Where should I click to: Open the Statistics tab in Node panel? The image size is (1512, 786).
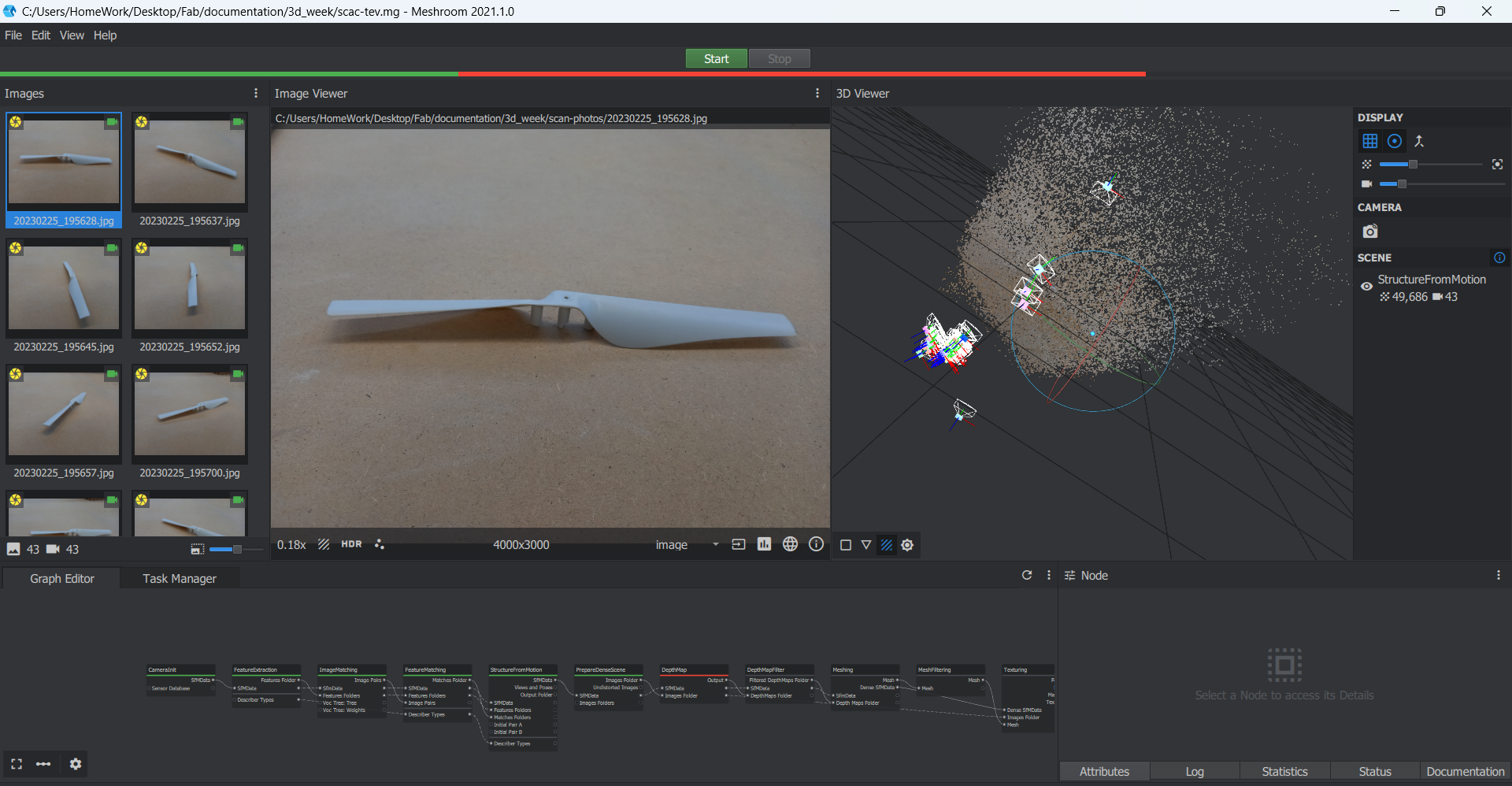pyautogui.click(x=1284, y=772)
